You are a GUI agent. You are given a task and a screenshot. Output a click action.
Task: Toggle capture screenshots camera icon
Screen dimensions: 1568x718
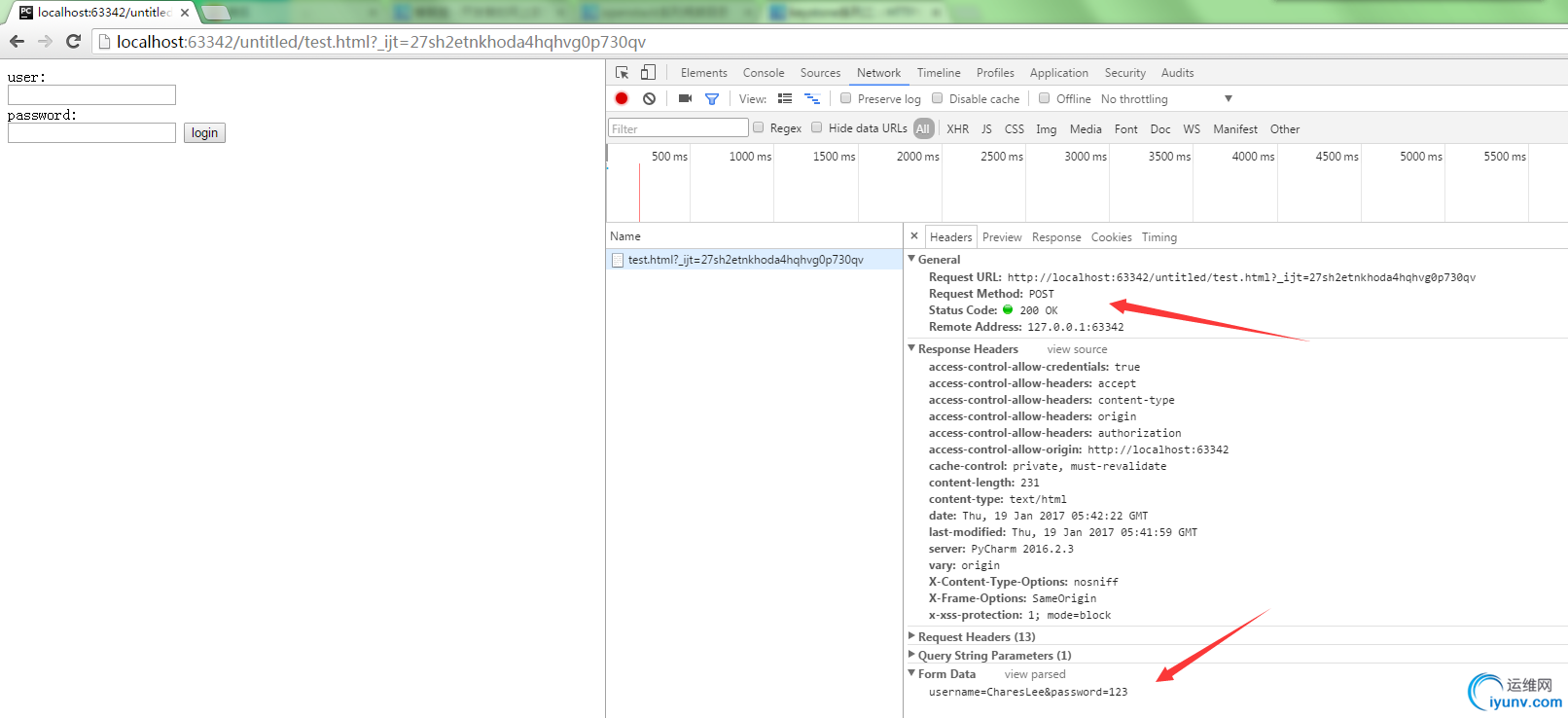coord(685,98)
